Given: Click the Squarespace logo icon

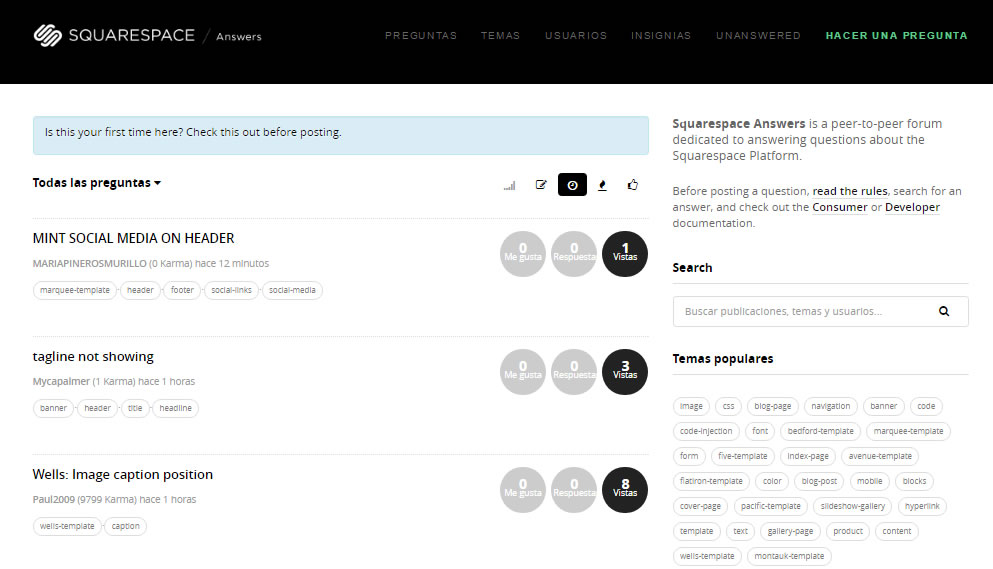Looking at the screenshot, I should click(x=47, y=35).
